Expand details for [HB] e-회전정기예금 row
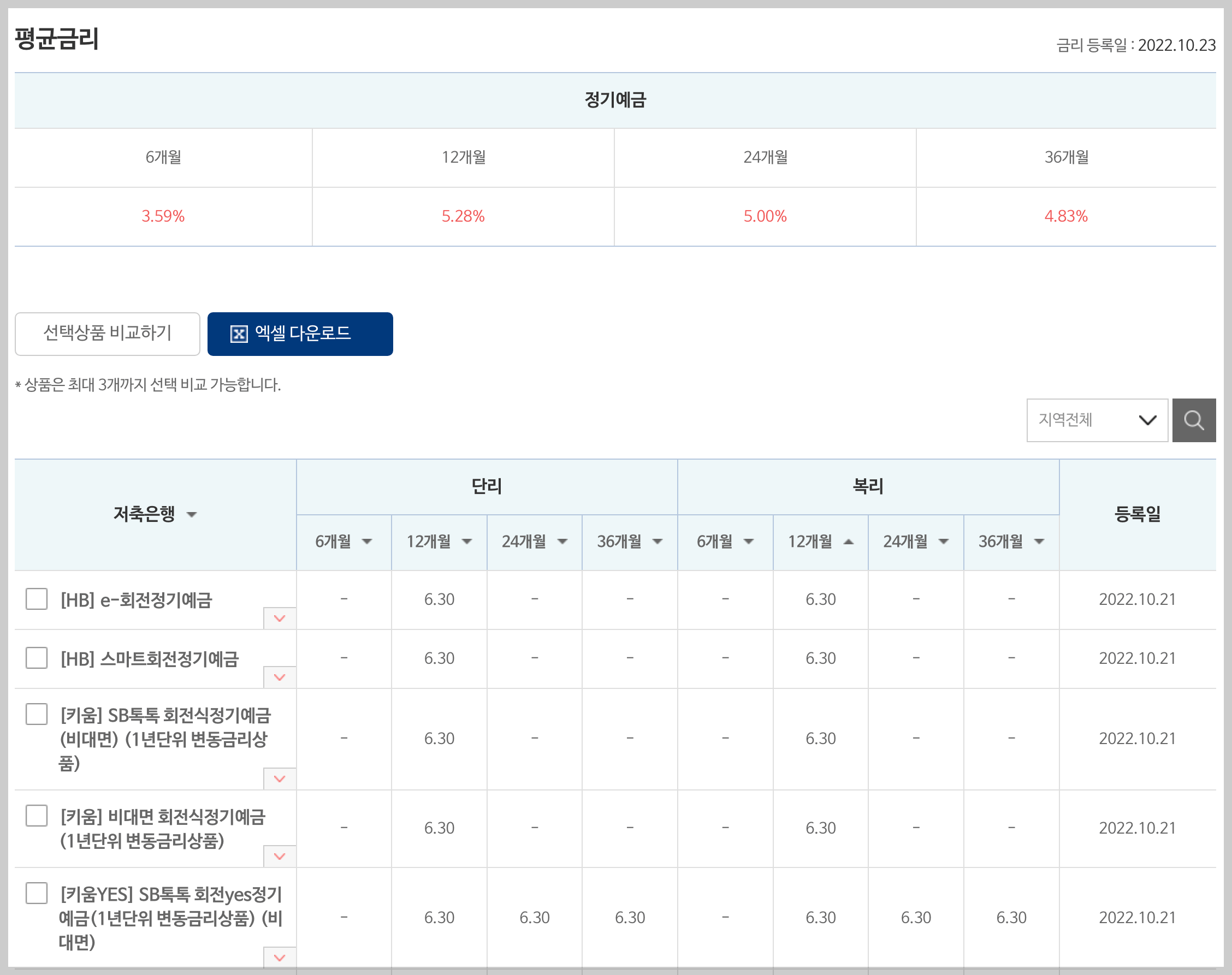The width and height of the screenshot is (1232, 975). pos(279,618)
